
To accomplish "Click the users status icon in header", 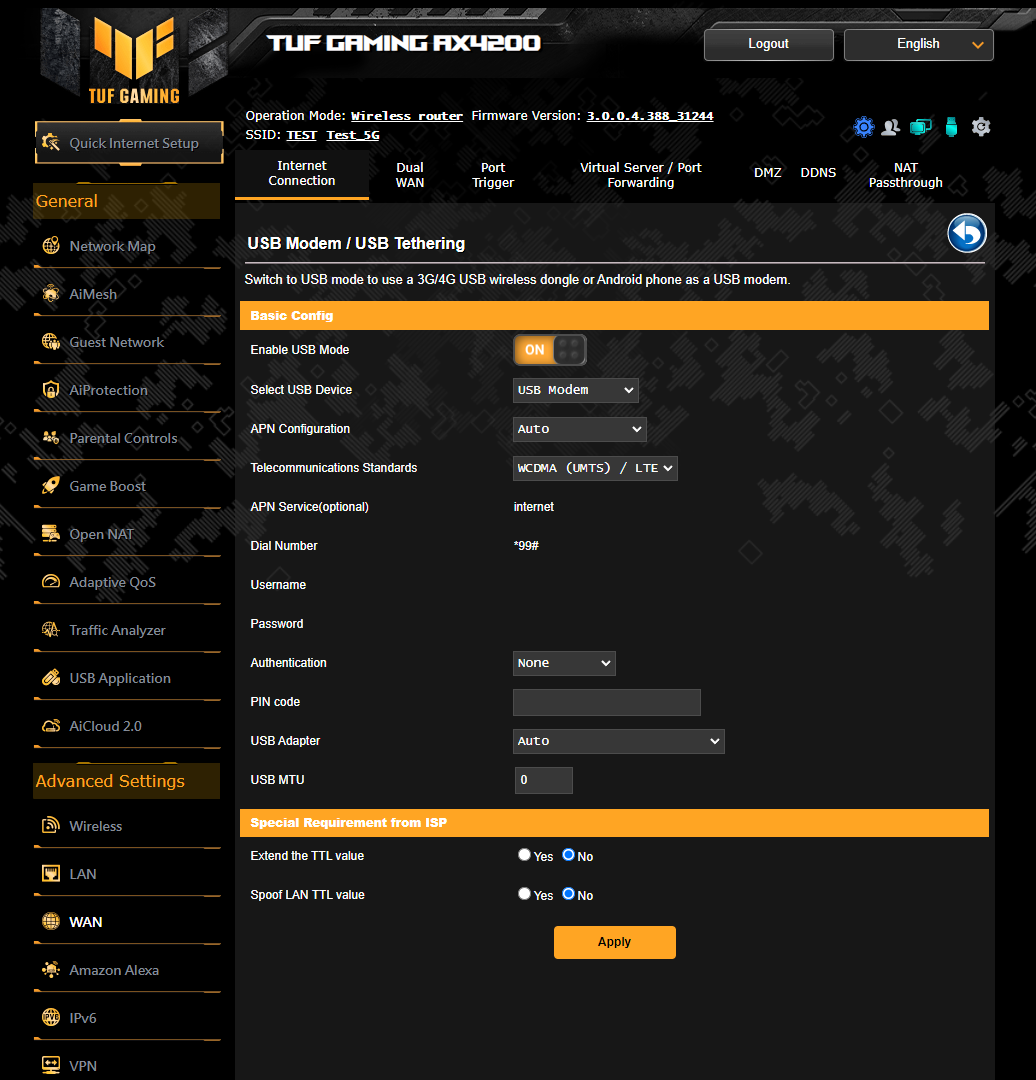I will point(891,127).
